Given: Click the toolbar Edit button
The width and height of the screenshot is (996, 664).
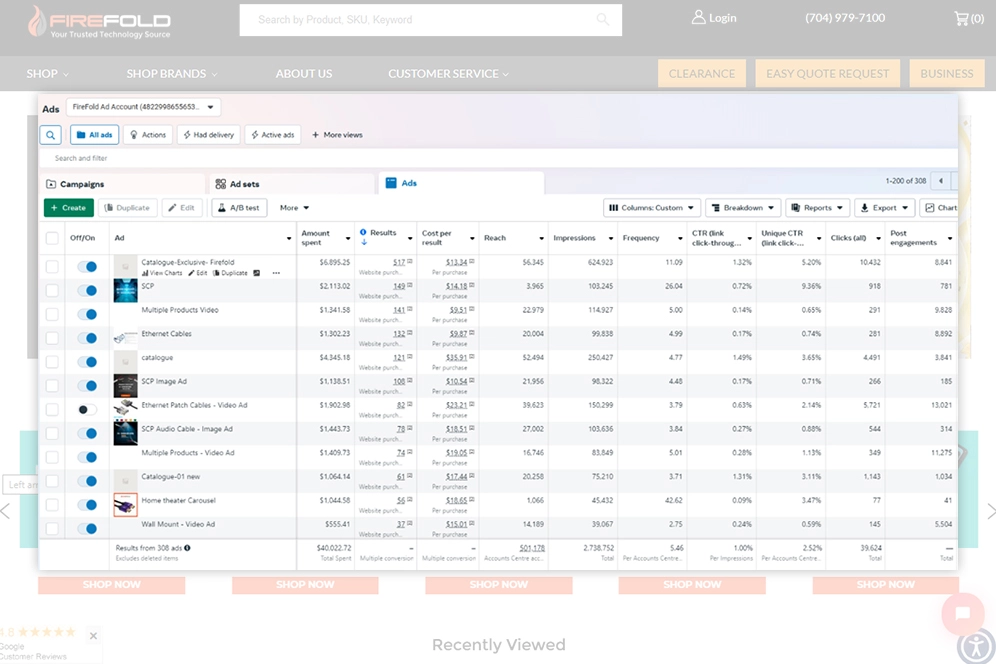Looking at the screenshot, I should (x=182, y=208).
